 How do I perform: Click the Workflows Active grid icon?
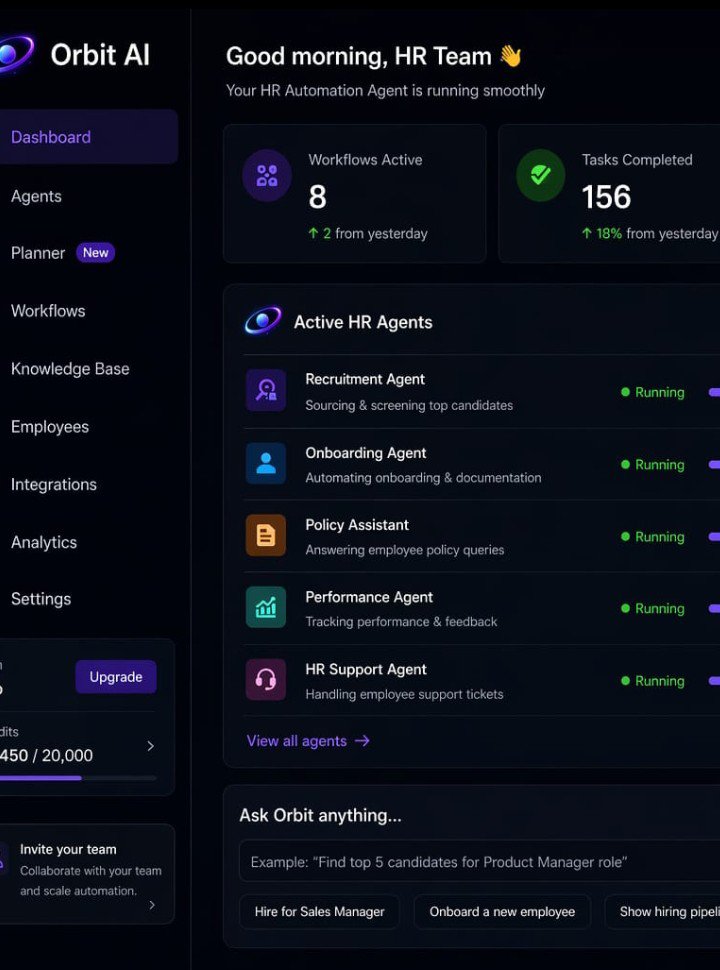point(267,176)
